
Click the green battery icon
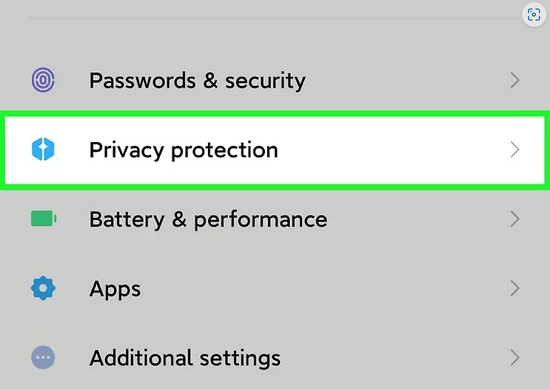click(x=44, y=219)
